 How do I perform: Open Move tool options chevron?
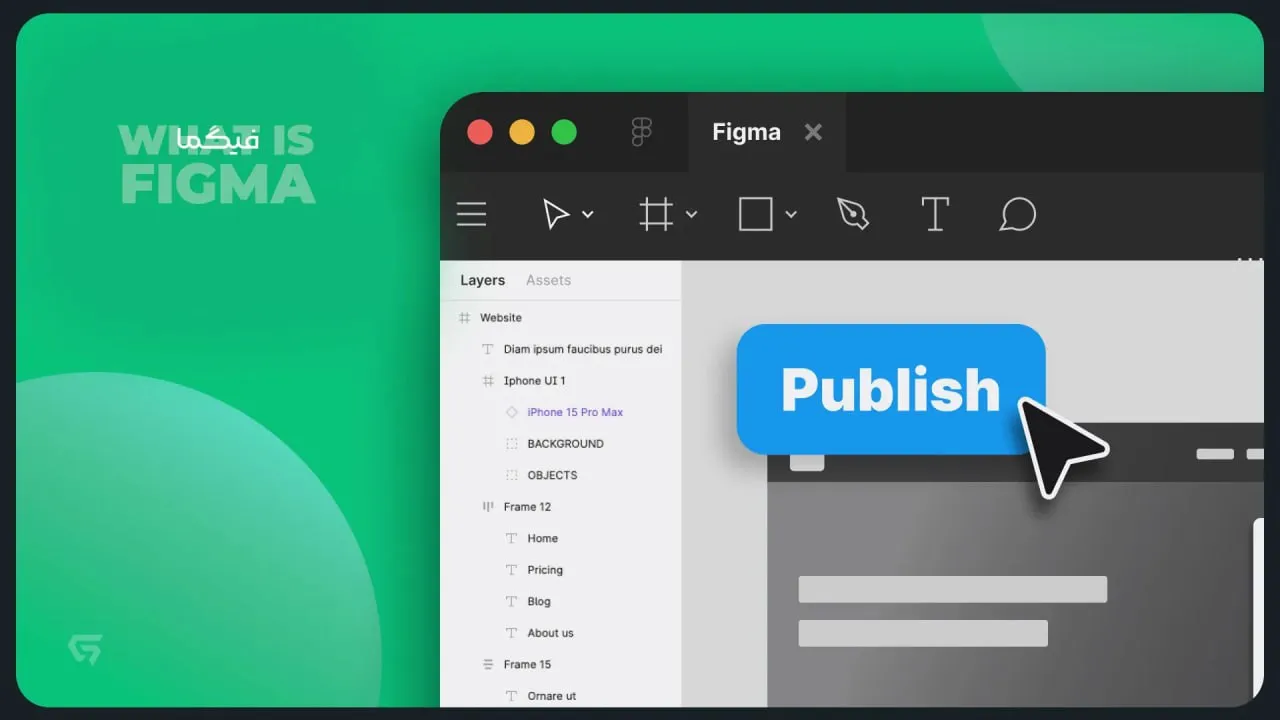[x=588, y=214]
